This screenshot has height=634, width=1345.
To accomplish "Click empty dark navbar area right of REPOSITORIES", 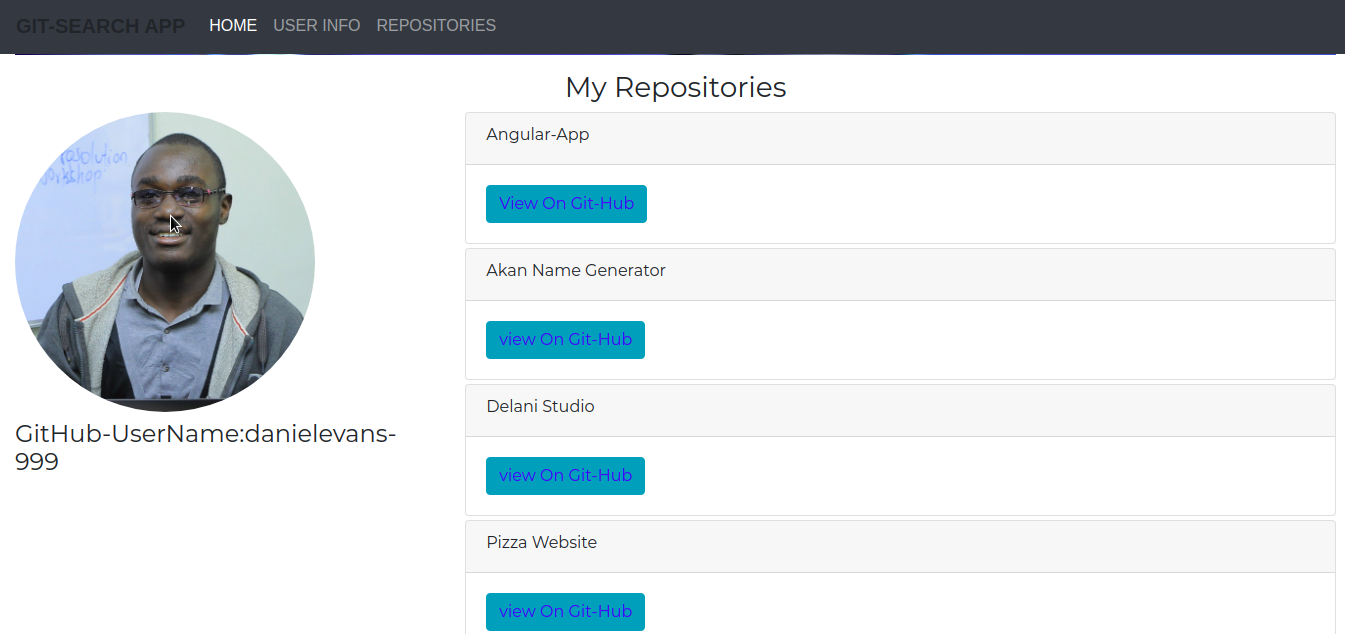I will tap(920, 26).
